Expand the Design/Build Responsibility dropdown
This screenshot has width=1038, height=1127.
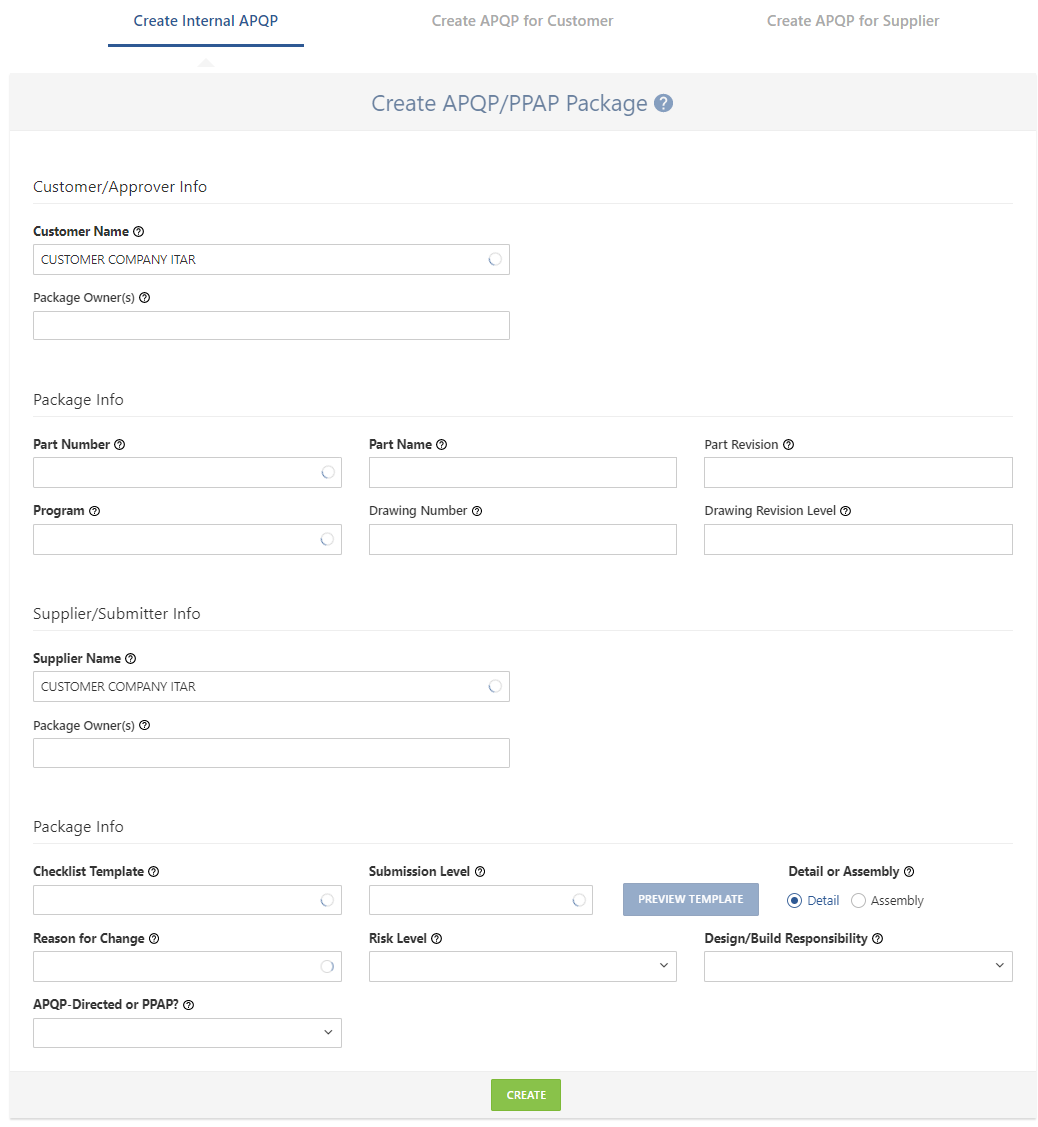point(858,966)
